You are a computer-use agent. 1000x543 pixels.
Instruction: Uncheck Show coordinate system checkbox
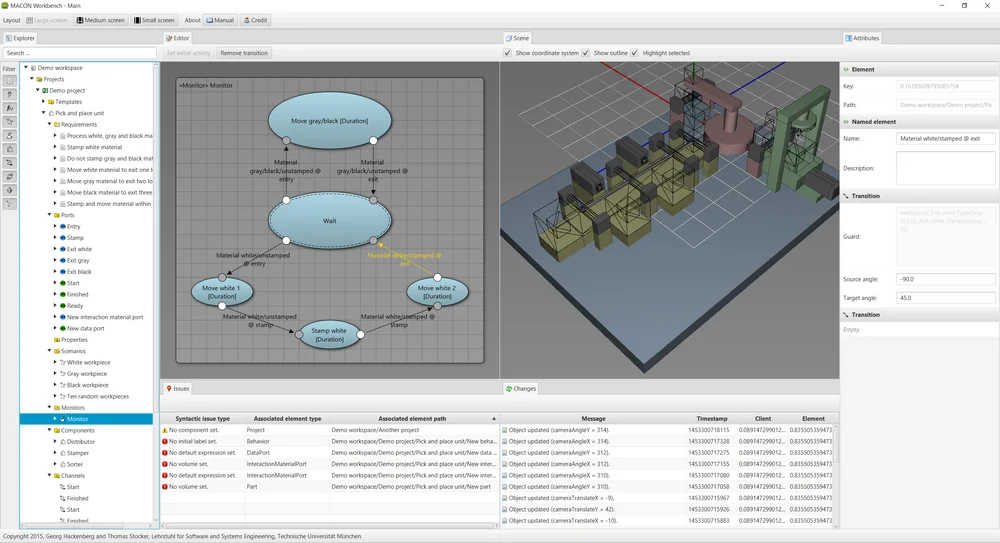pyautogui.click(x=508, y=53)
